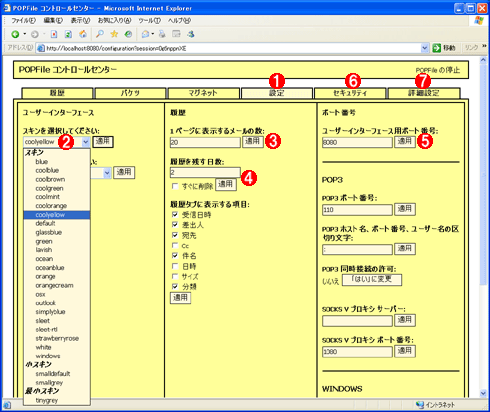Click the 移動 go button
The height and width of the screenshot is (412, 490).
pyautogui.click(x=444, y=48)
